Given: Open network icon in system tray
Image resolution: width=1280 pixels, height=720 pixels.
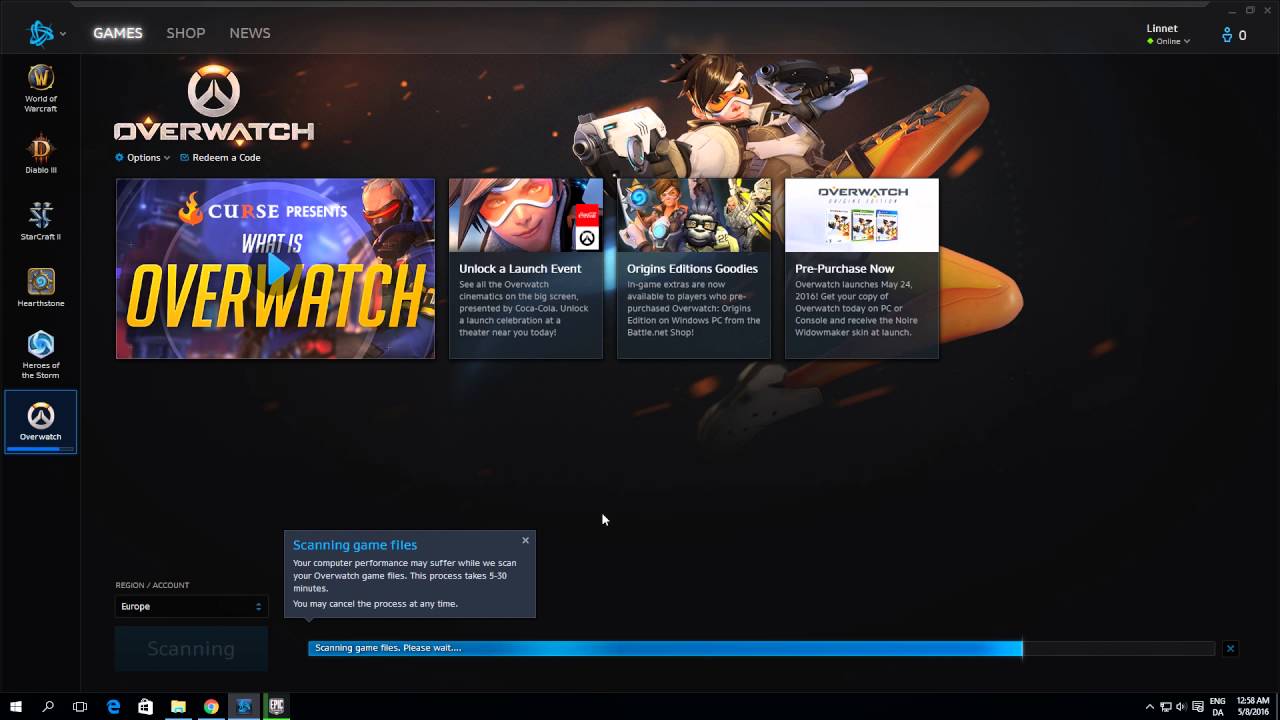Looking at the screenshot, I should (1166, 706).
